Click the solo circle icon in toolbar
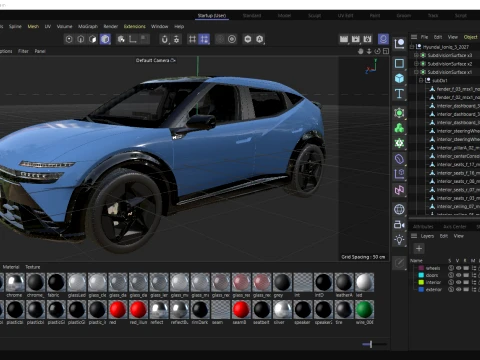 [x=232, y=39]
